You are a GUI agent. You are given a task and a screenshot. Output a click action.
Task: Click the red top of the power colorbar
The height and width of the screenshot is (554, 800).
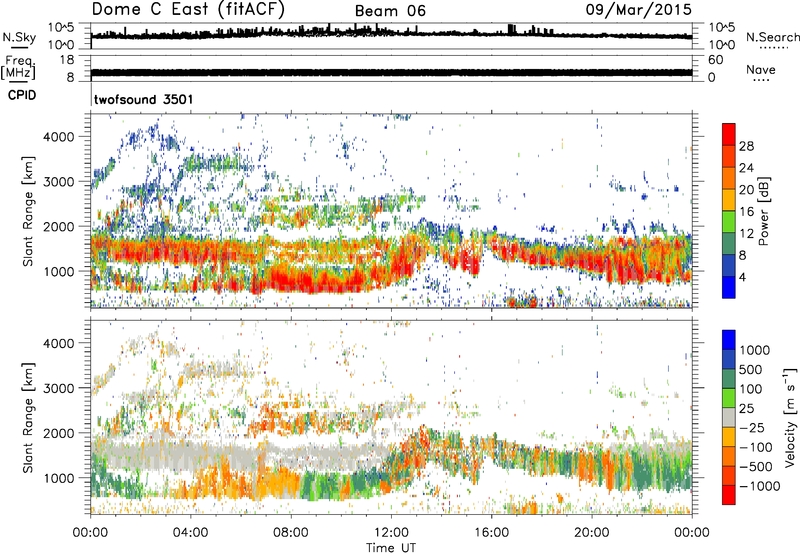(x=729, y=134)
